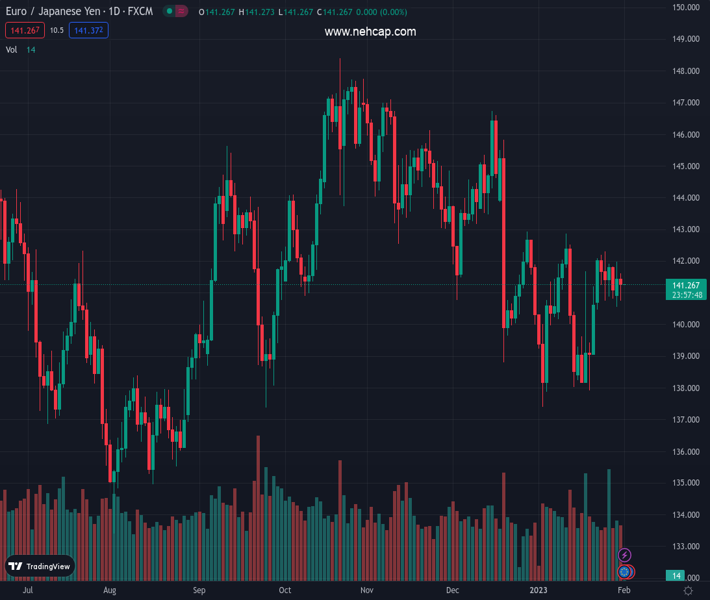The height and width of the screenshot is (600, 710).
Task: Click the EU flag economic event icon
Action: point(625,572)
